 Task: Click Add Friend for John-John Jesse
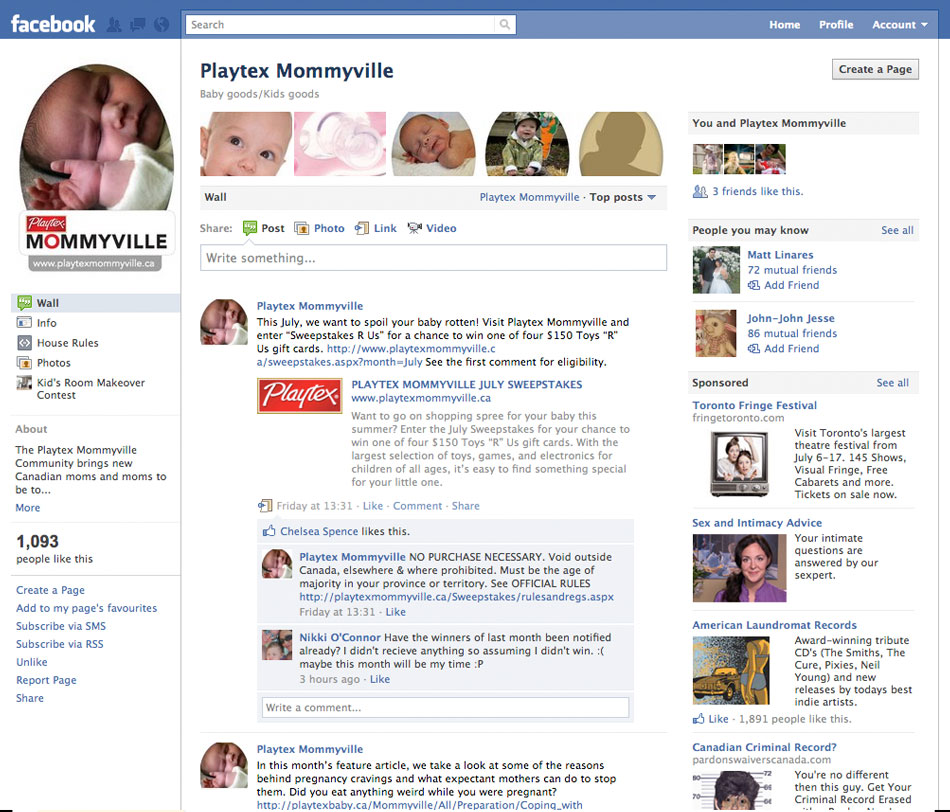pos(791,348)
